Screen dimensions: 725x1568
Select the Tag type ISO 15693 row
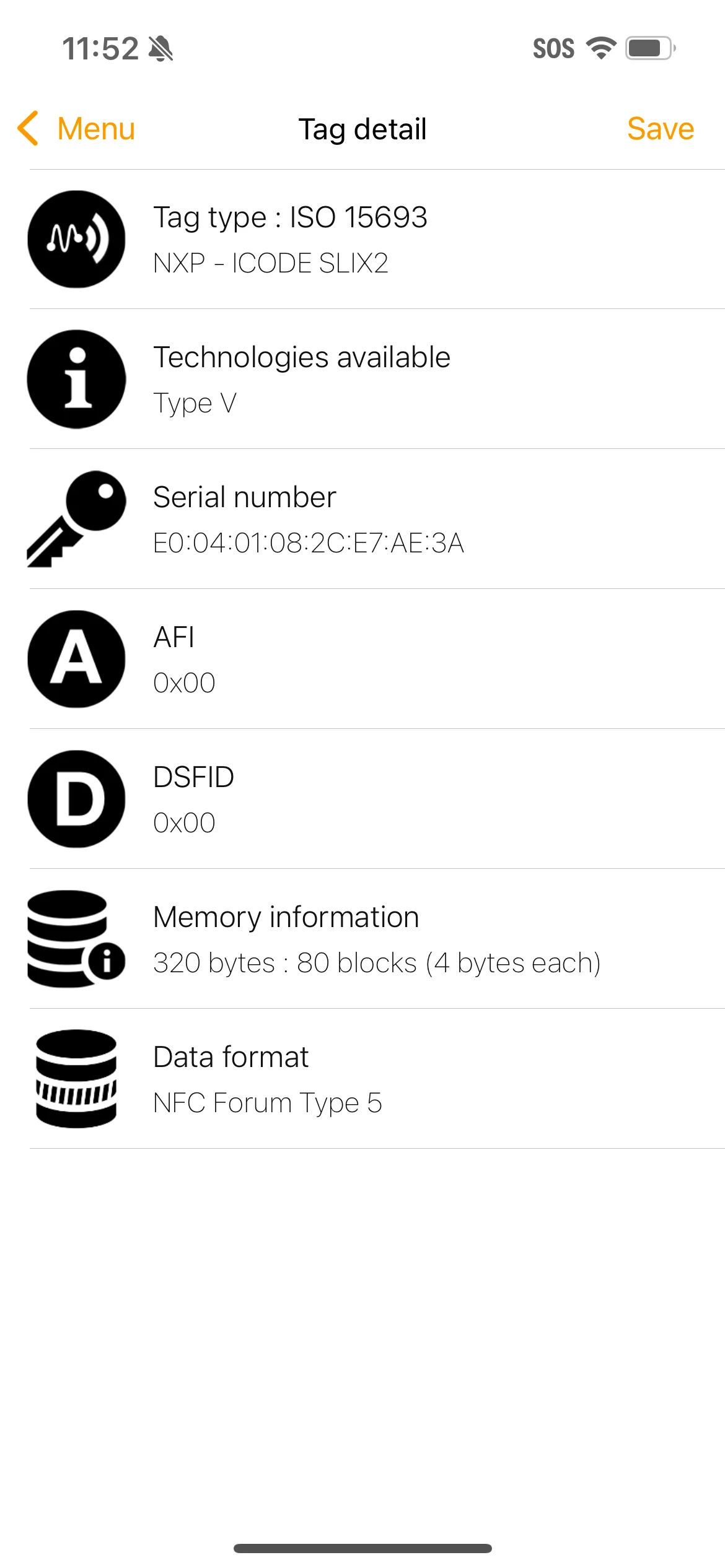click(x=377, y=239)
